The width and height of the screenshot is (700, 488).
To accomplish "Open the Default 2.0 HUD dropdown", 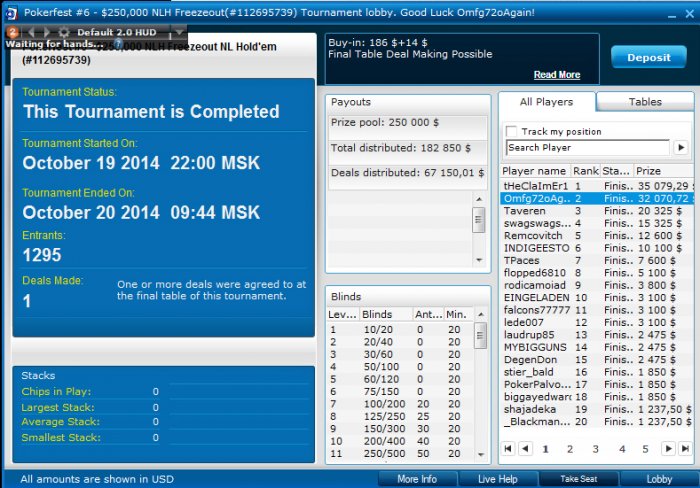I will pos(179,32).
